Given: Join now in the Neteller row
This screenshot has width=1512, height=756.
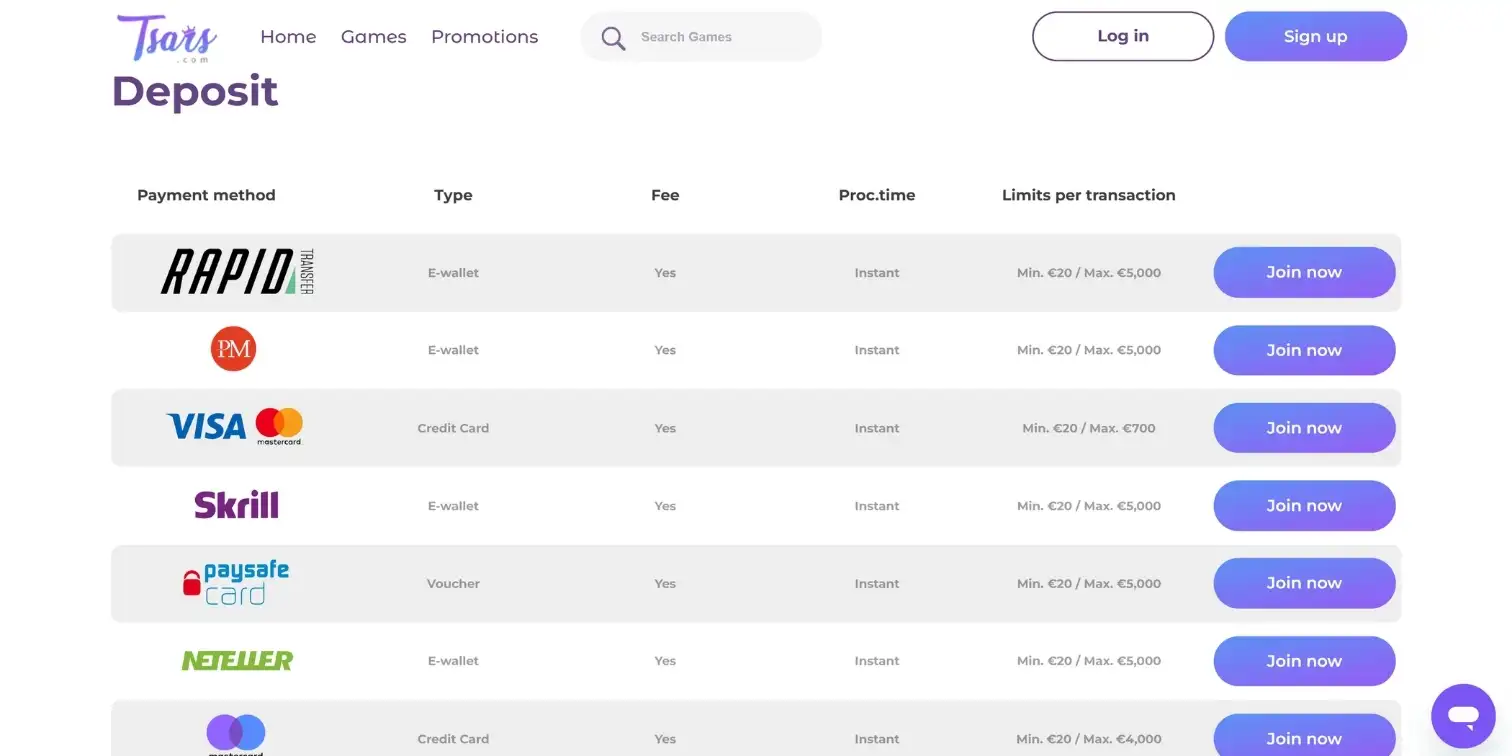Looking at the screenshot, I should click(x=1304, y=661).
